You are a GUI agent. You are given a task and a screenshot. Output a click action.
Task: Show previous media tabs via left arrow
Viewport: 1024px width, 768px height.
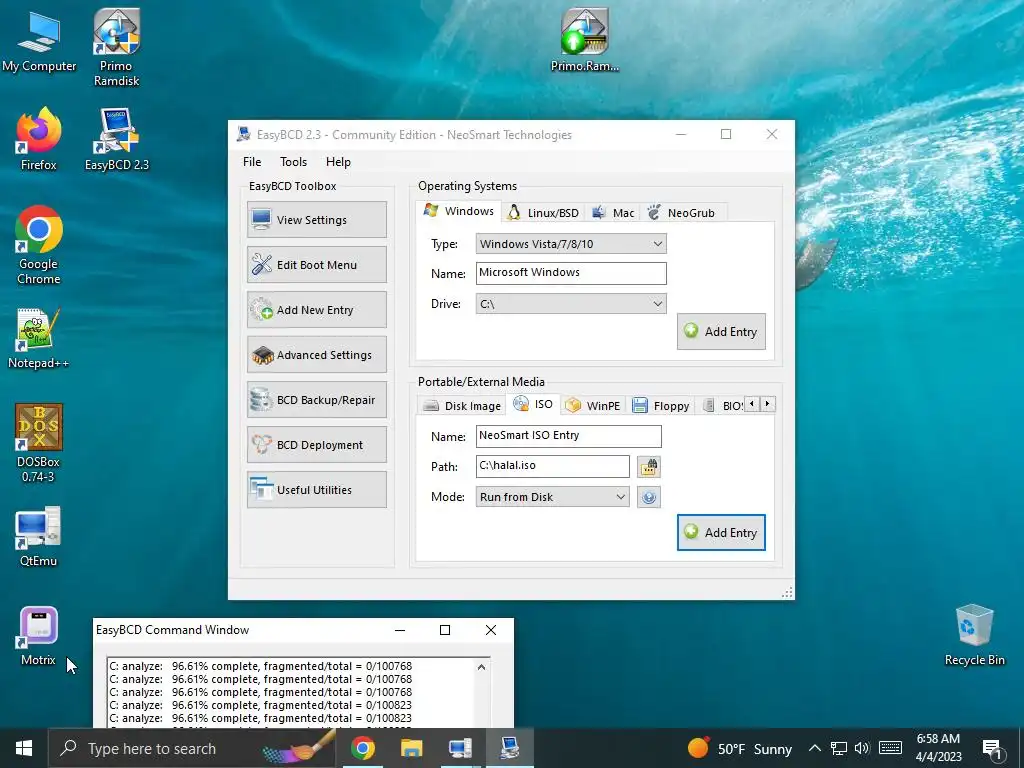[752, 404]
